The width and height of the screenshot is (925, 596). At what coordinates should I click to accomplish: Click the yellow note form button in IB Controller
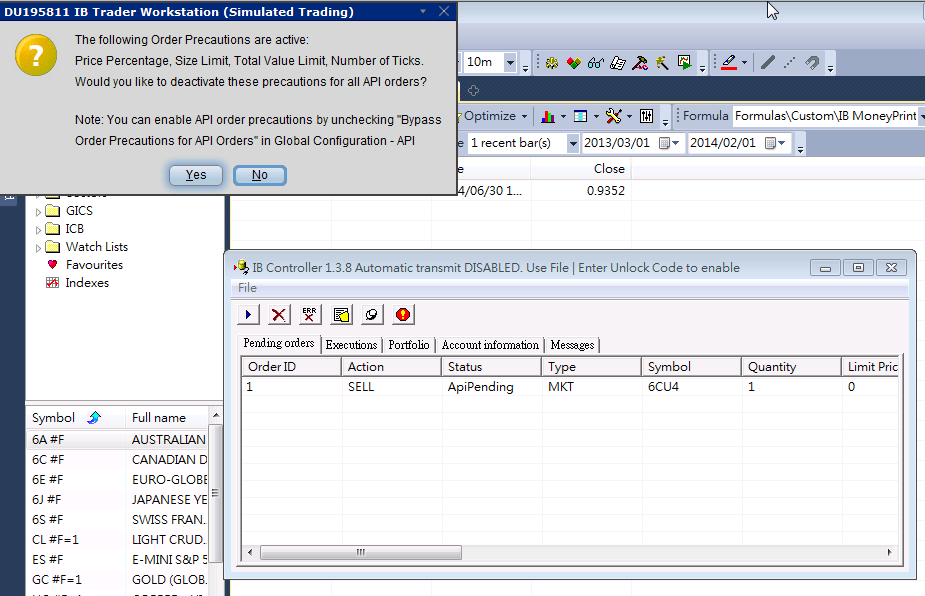click(x=341, y=315)
